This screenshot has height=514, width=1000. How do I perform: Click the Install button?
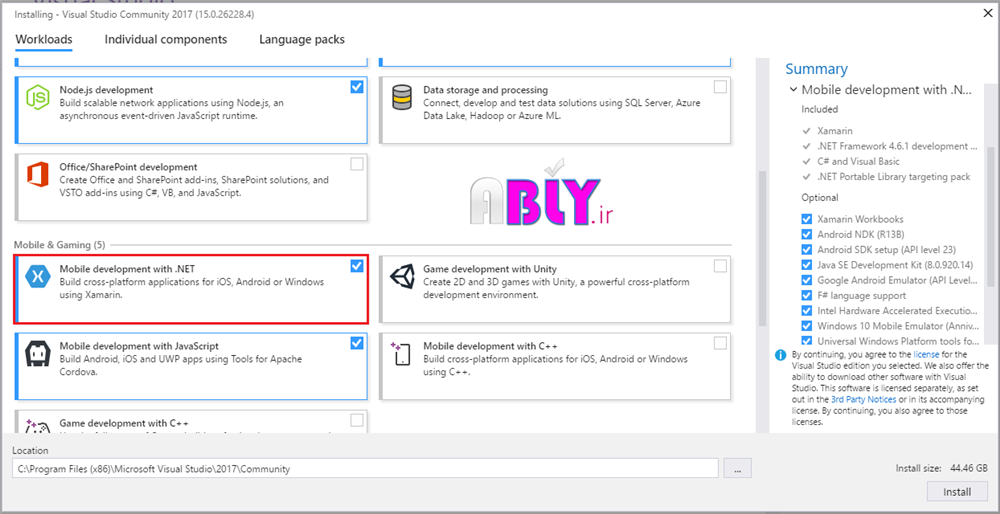click(x=957, y=492)
